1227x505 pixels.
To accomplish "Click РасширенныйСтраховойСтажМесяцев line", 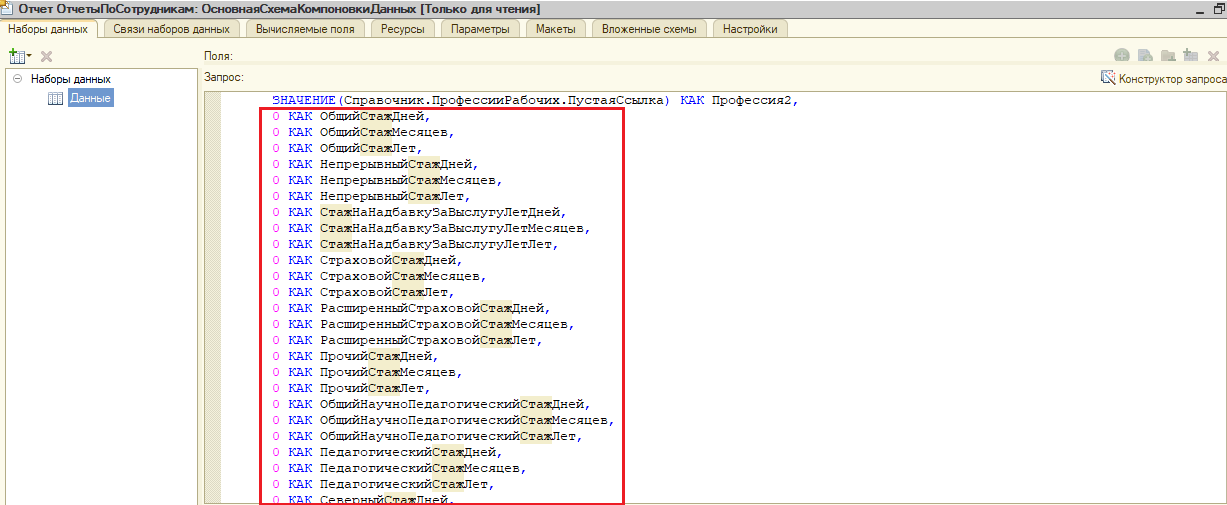I will (x=422, y=324).
